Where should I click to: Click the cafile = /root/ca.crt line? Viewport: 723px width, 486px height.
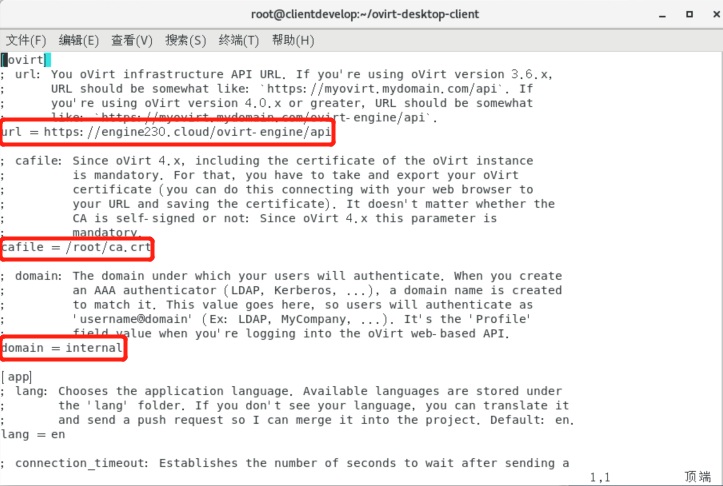point(76,248)
